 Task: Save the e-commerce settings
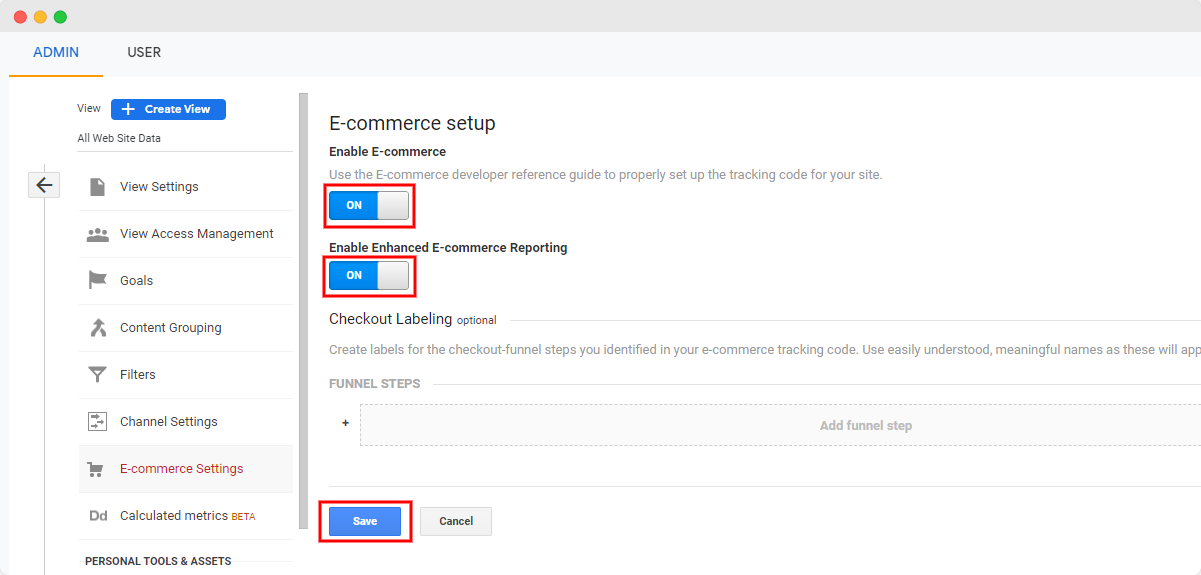tap(365, 521)
